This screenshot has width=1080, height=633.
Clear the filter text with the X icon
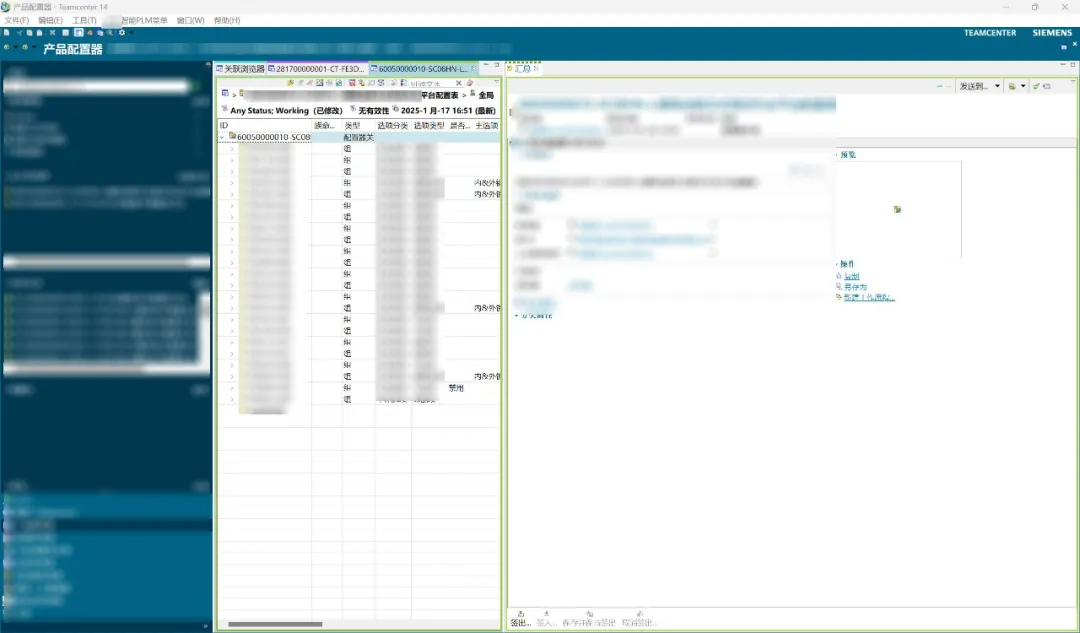[459, 83]
